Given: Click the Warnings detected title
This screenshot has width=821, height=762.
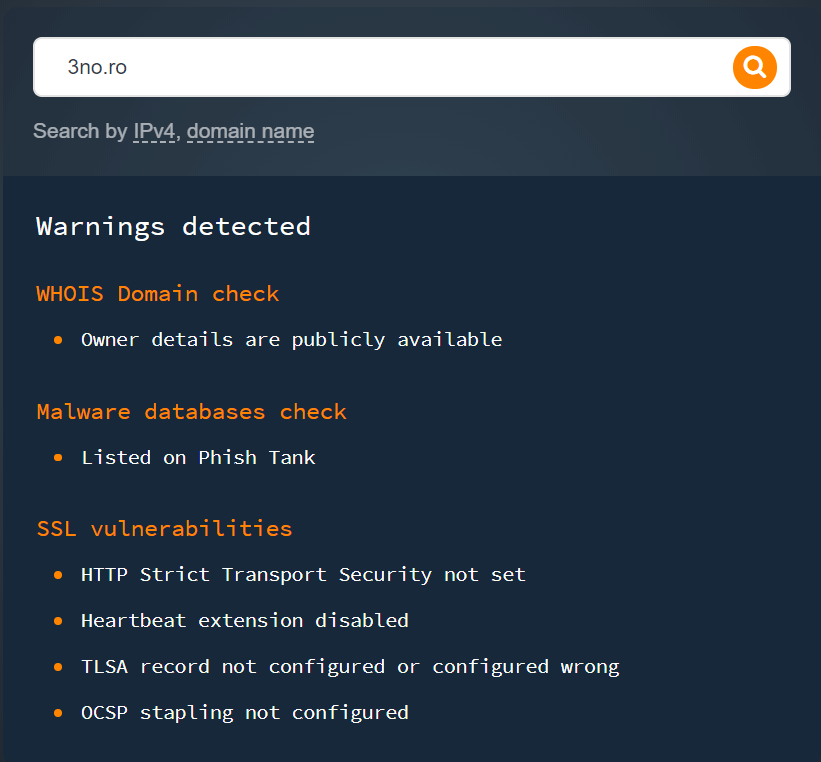Looking at the screenshot, I should point(173,227).
